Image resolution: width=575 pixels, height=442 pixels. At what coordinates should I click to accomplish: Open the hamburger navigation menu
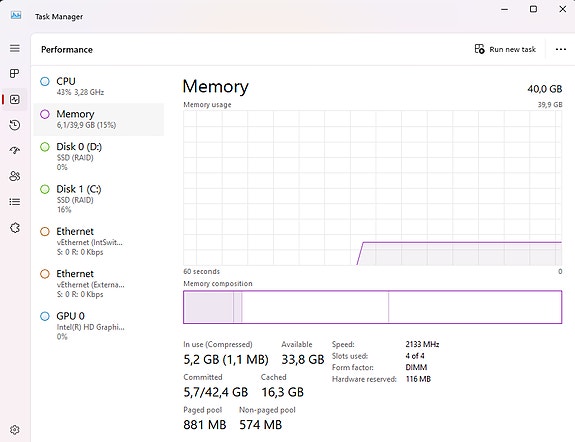click(15, 48)
